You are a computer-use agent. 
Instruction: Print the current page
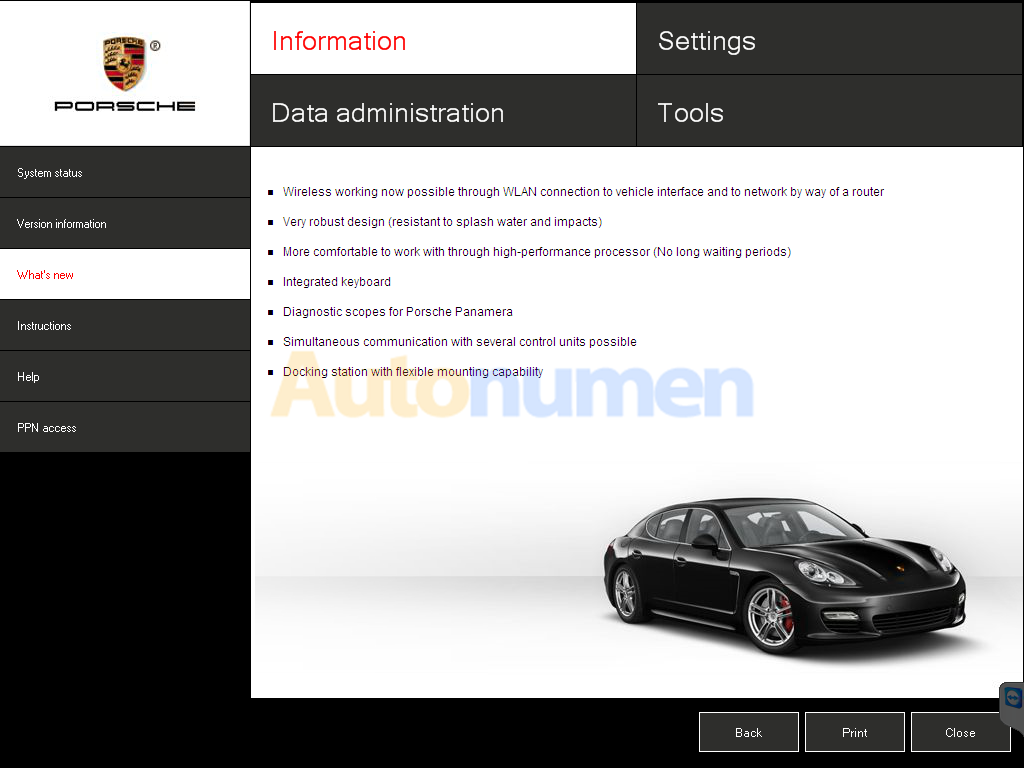pyautogui.click(x=854, y=732)
